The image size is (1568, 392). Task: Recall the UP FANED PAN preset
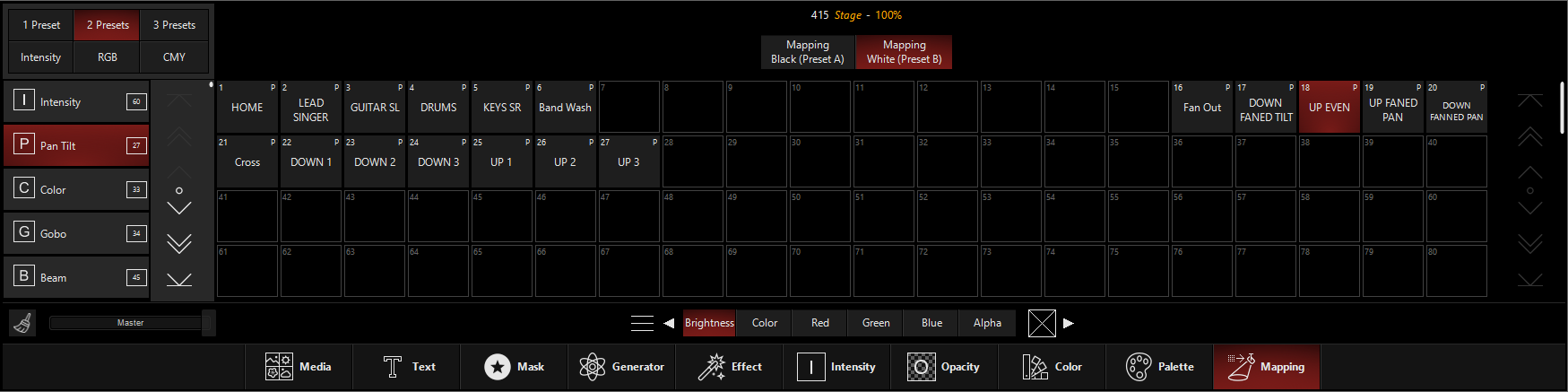point(1393,107)
